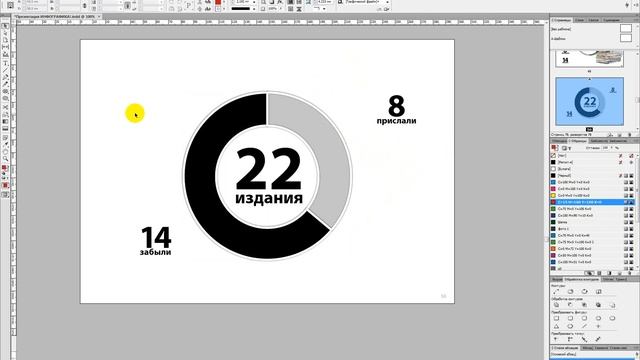Select the large "22" text on page
The width and height of the screenshot is (640, 360).
point(268,168)
